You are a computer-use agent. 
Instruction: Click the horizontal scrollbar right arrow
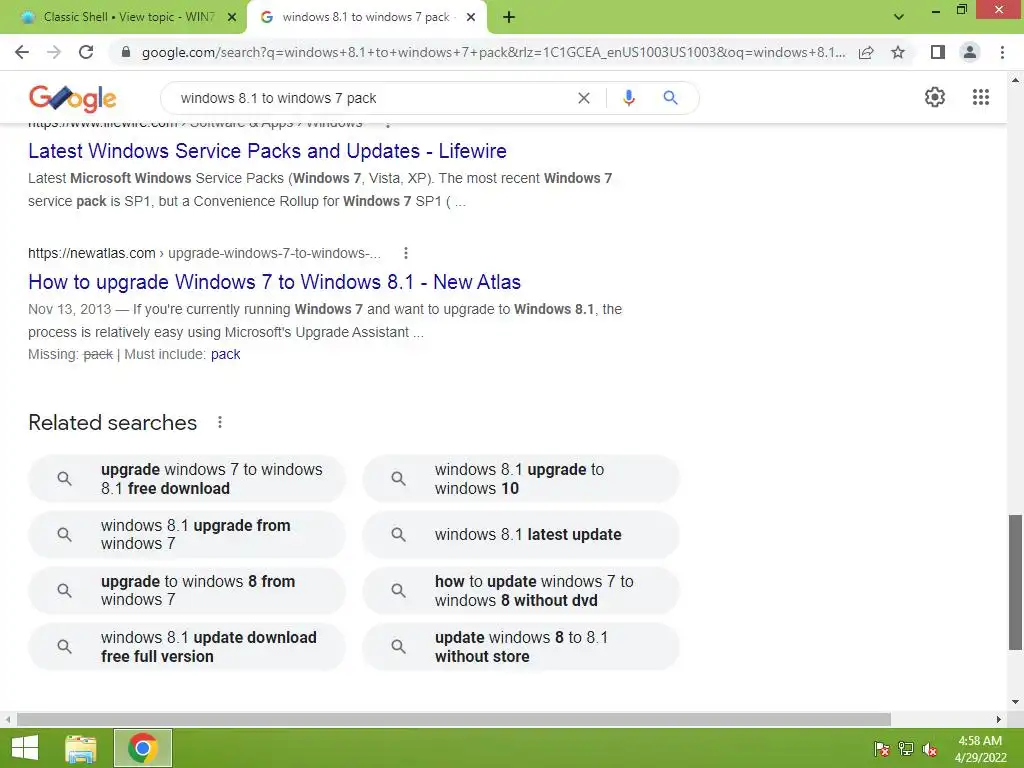click(x=999, y=719)
